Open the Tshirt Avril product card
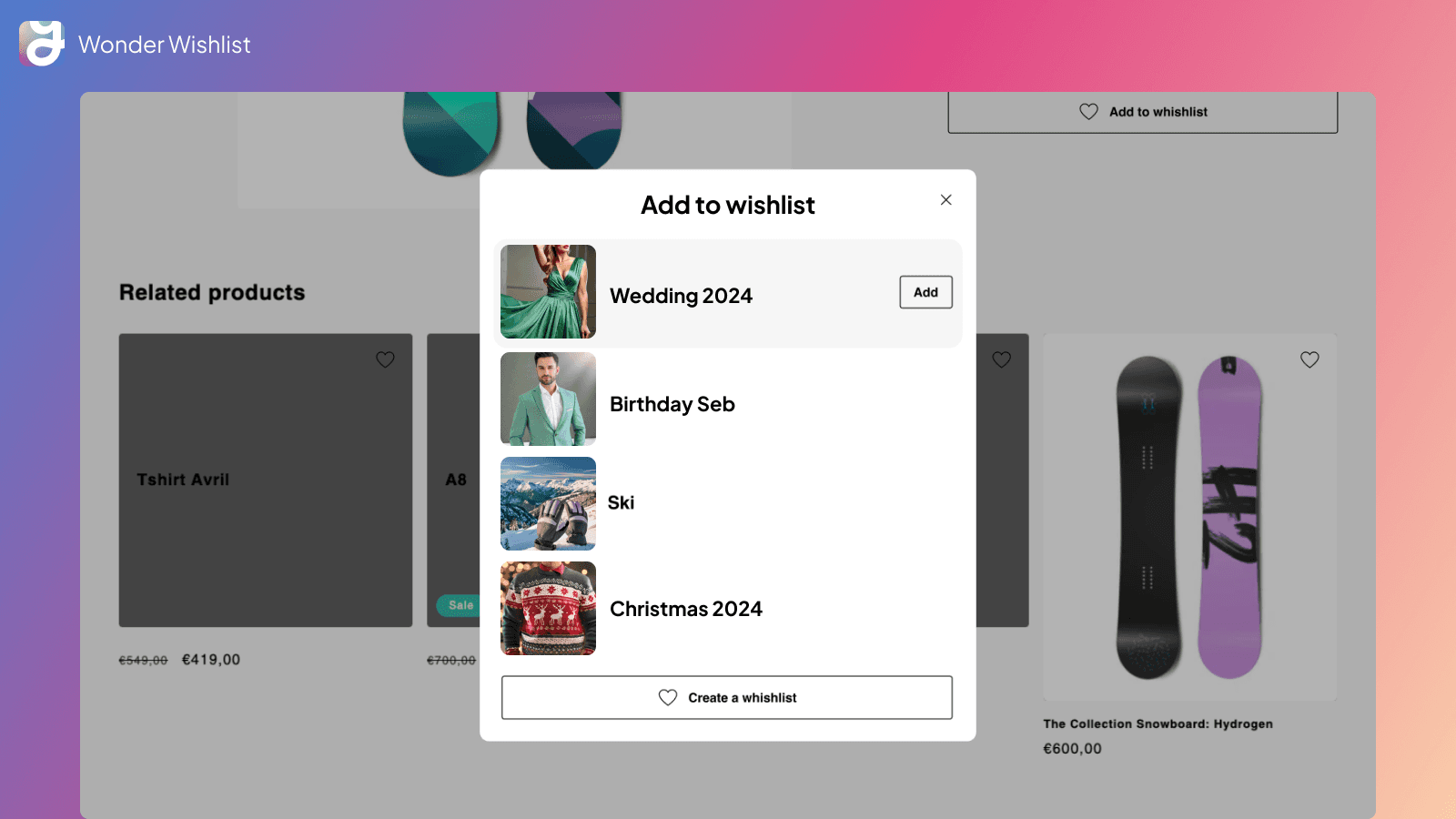 point(265,480)
